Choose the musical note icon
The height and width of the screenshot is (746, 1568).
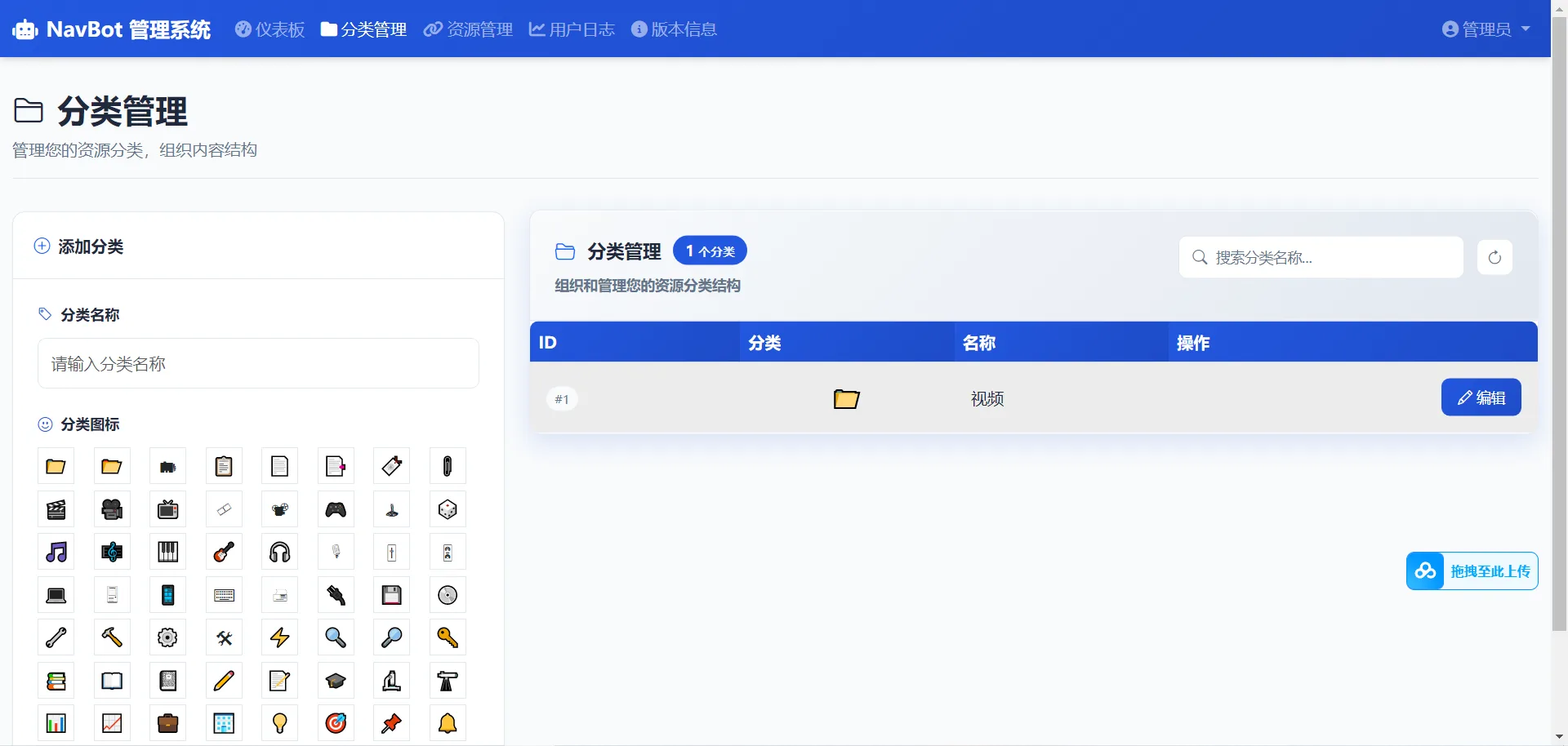(x=56, y=552)
